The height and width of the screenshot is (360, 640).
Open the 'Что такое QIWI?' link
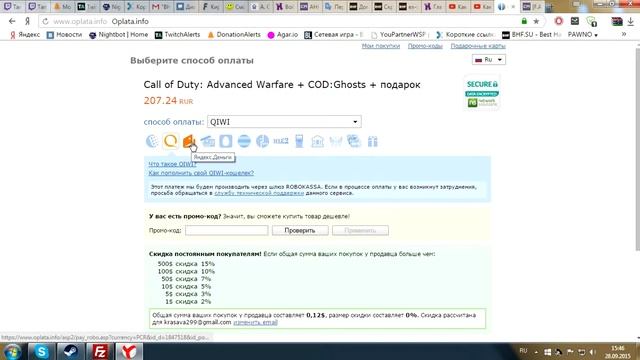172,164
